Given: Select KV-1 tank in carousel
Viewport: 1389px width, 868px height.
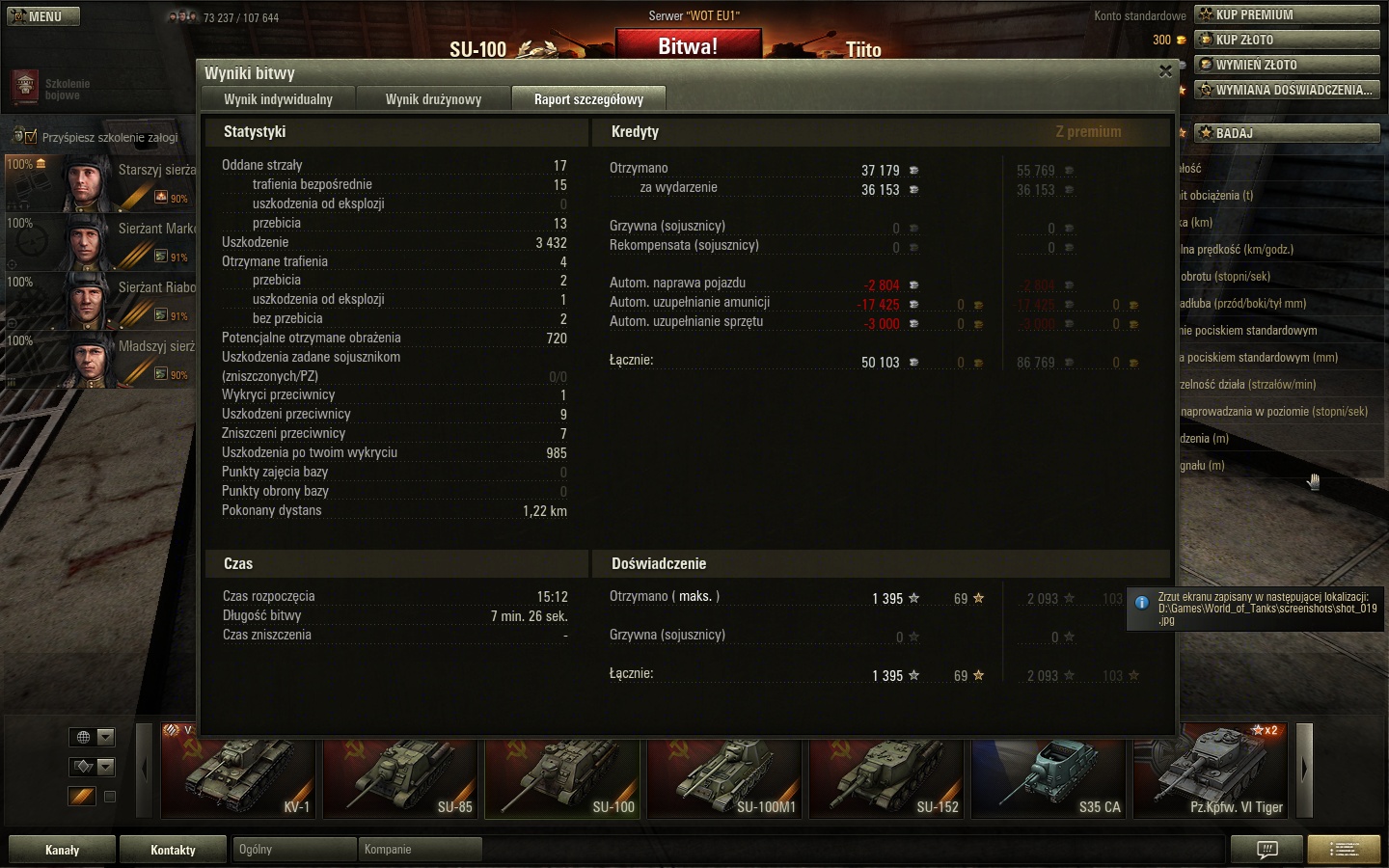Looking at the screenshot, I should point(237,770).
